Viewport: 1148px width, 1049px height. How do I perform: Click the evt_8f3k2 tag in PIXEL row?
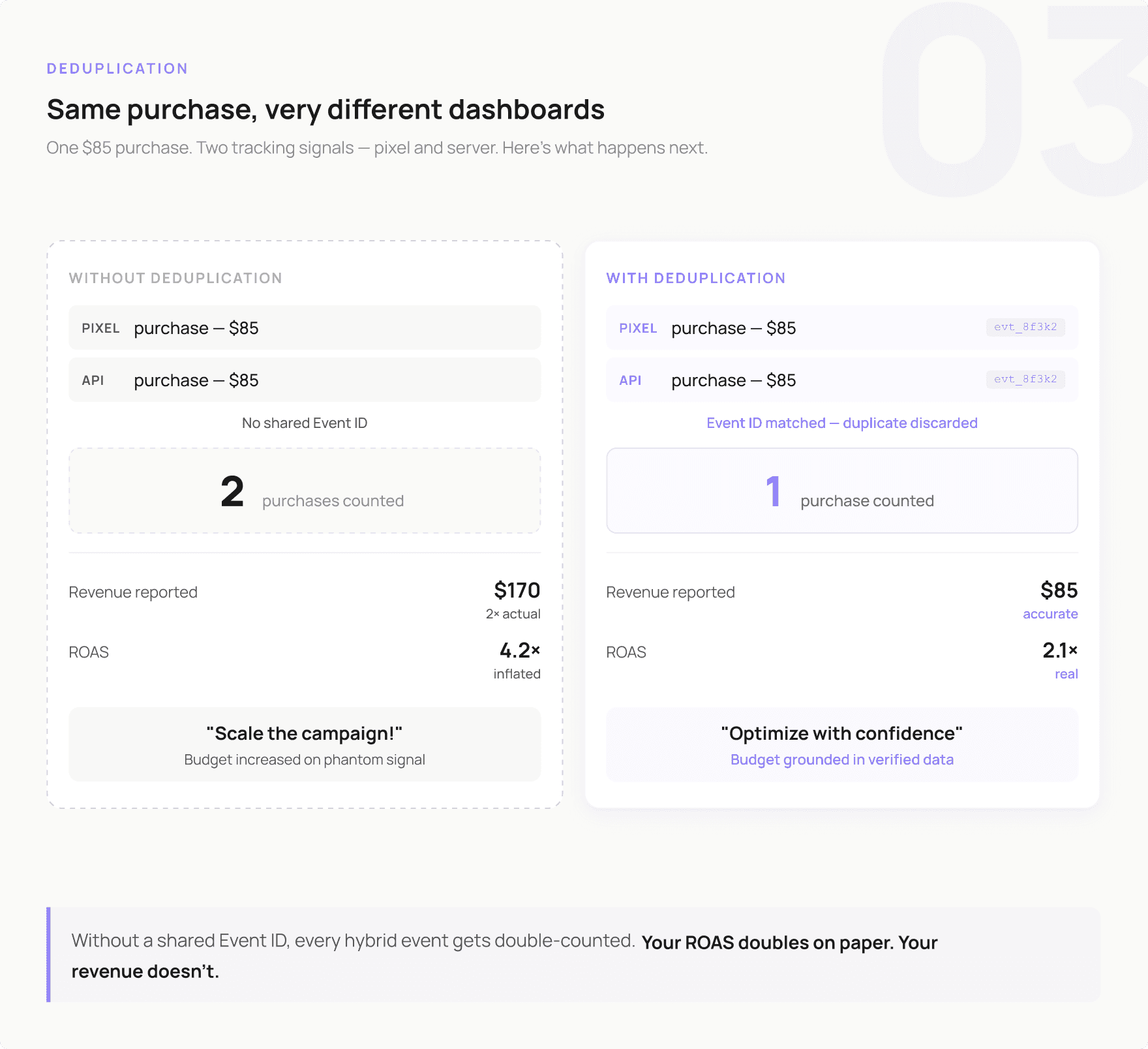(x=1025, y=327)
